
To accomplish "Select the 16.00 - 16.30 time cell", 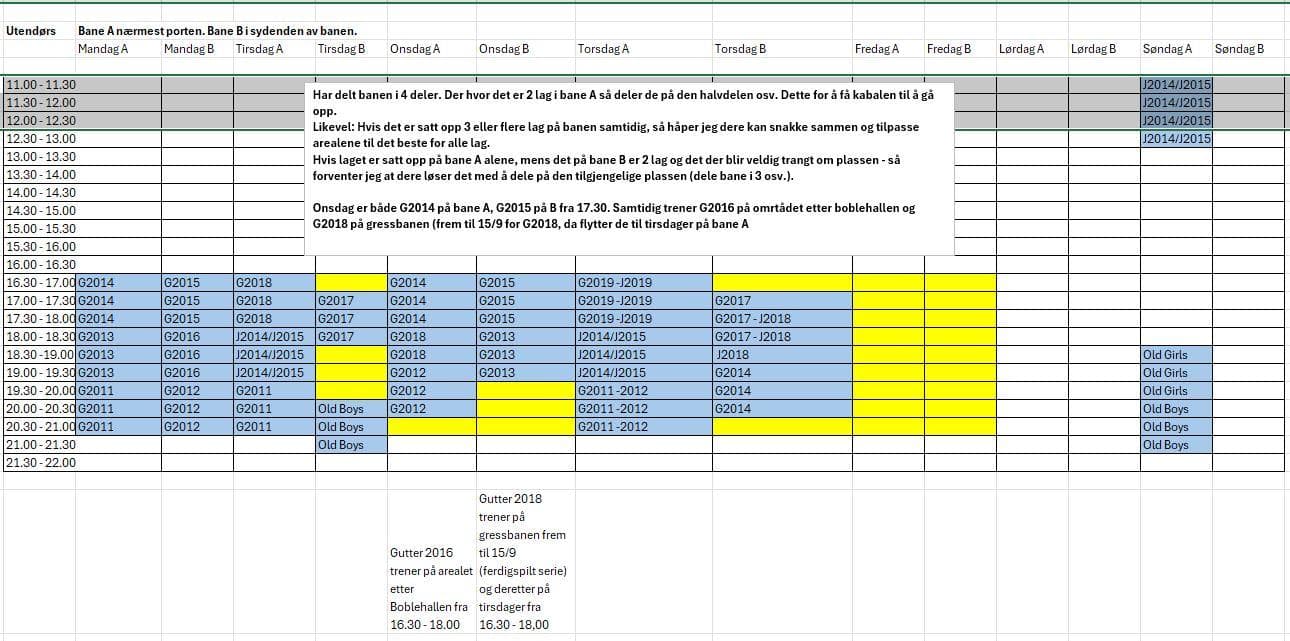I will click(x=40, y=265).
